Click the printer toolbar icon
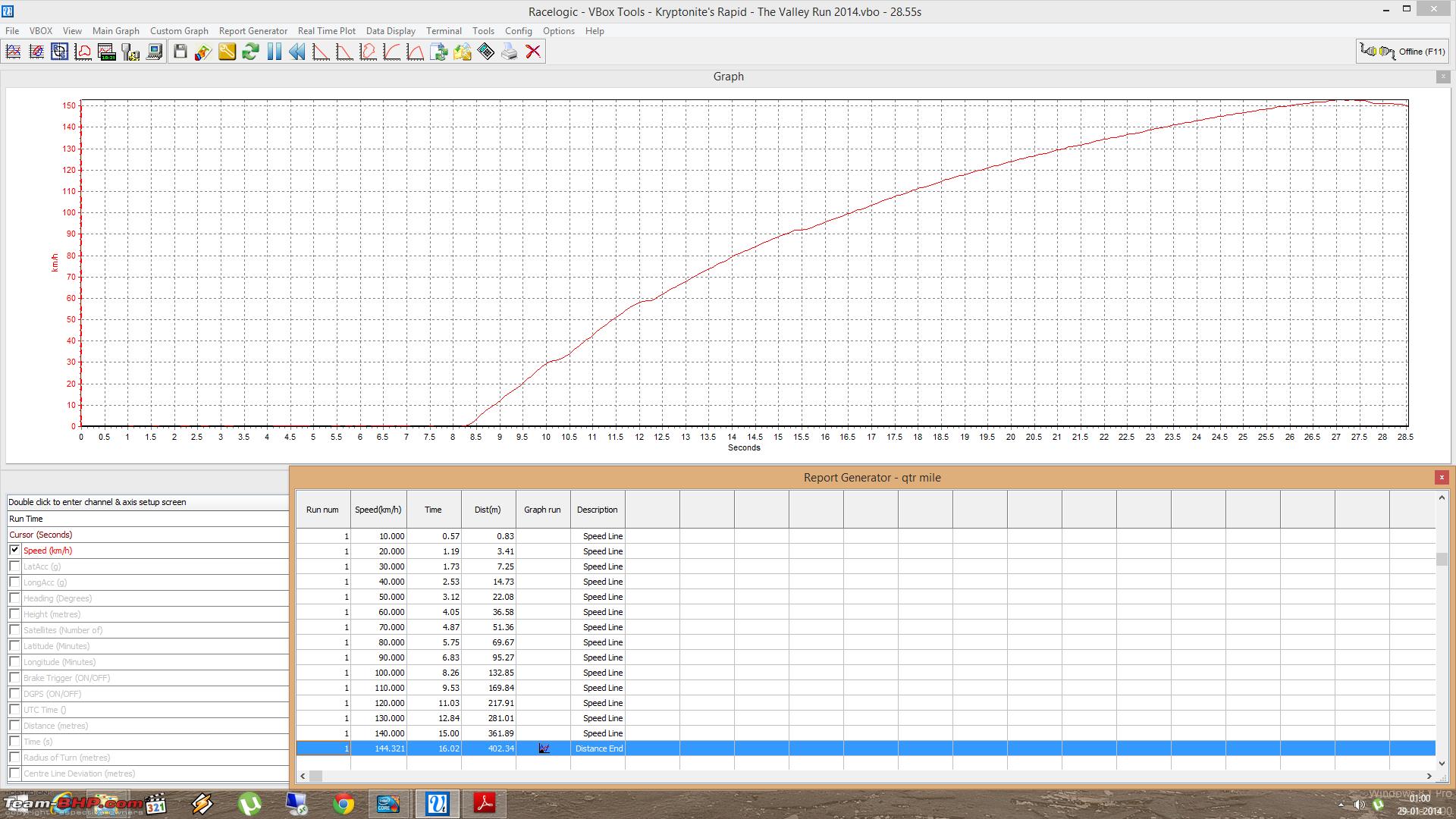 click(x=510, y=52)
